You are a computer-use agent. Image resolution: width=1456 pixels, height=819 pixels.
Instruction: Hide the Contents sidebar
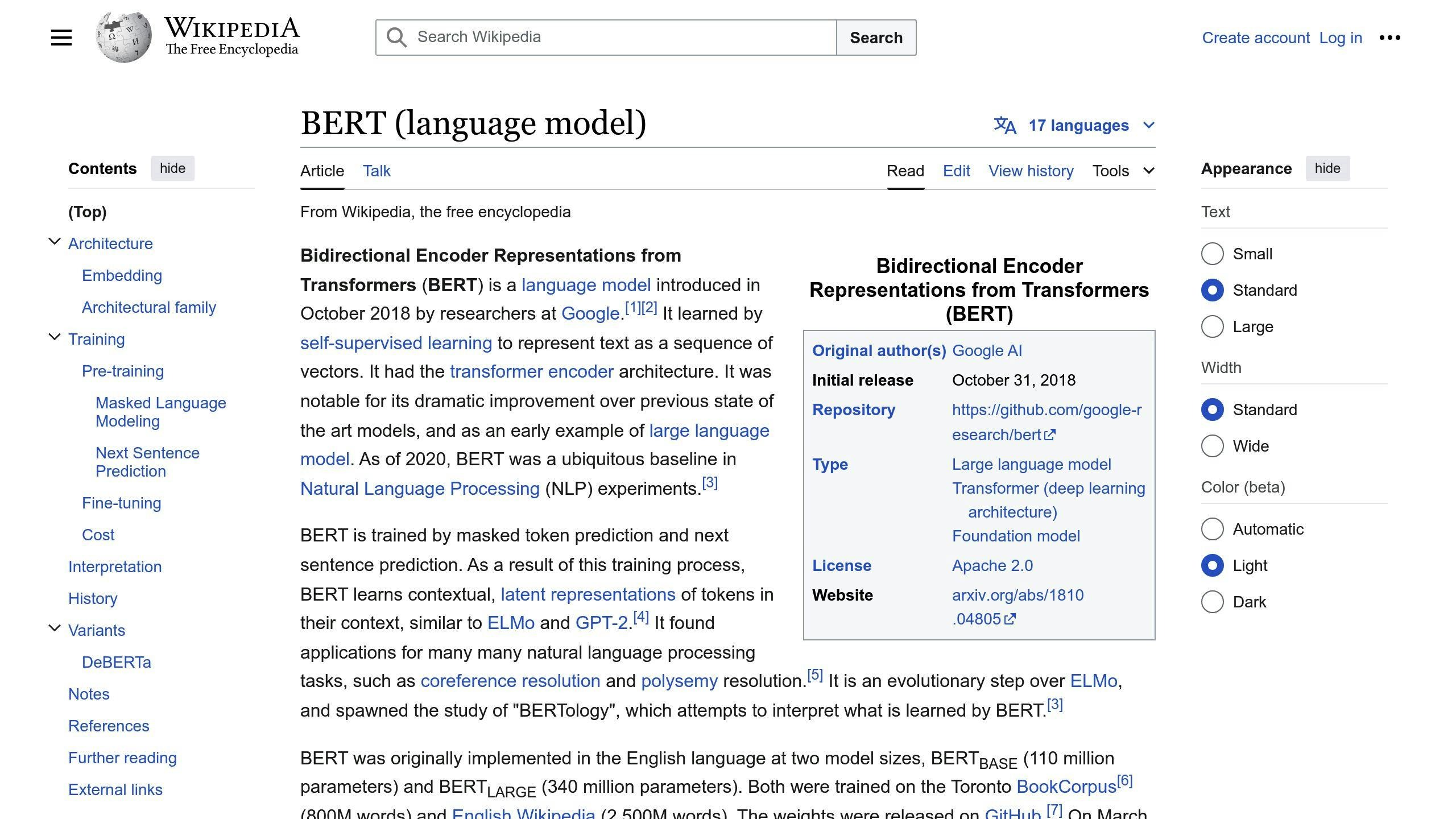click(x=172, y=168)
